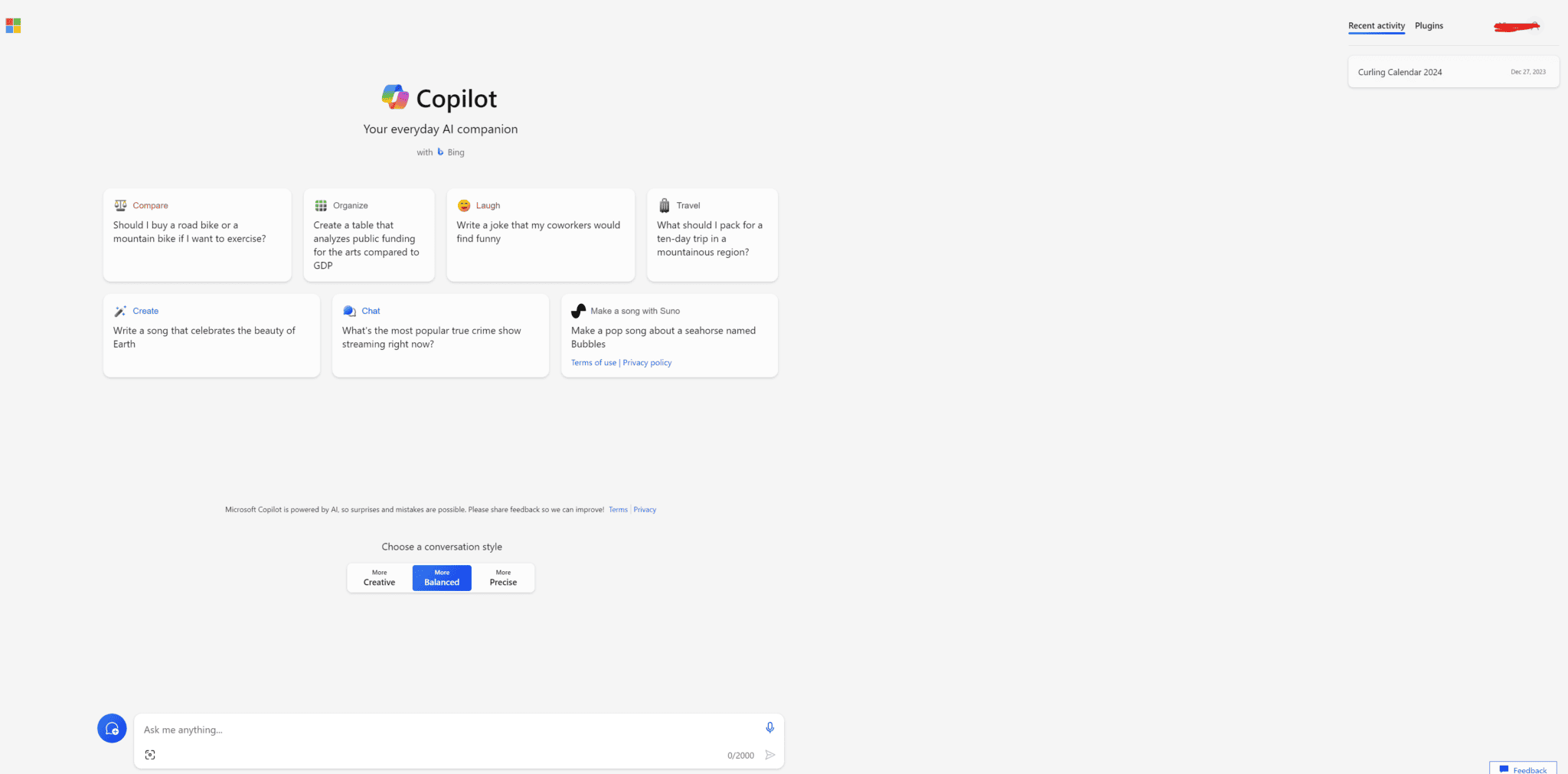
Task: Open the Privacy policy link
Action: [x=647, y=363]
